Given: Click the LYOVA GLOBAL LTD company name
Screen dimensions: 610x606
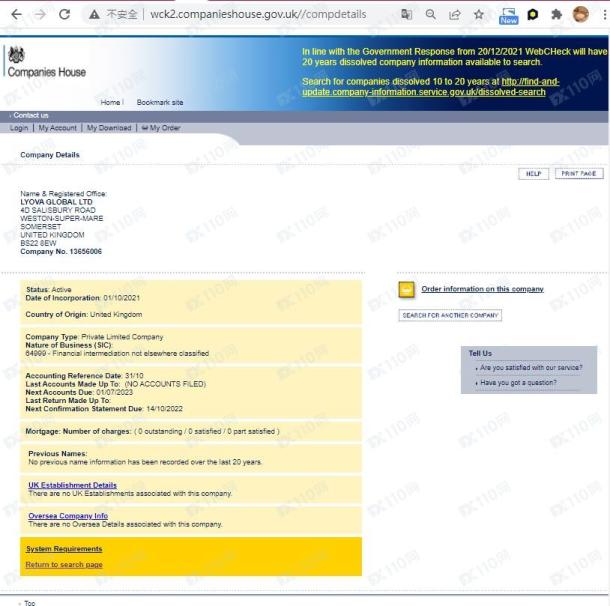Looking at the screenshot, I should (x=56, y=202).
